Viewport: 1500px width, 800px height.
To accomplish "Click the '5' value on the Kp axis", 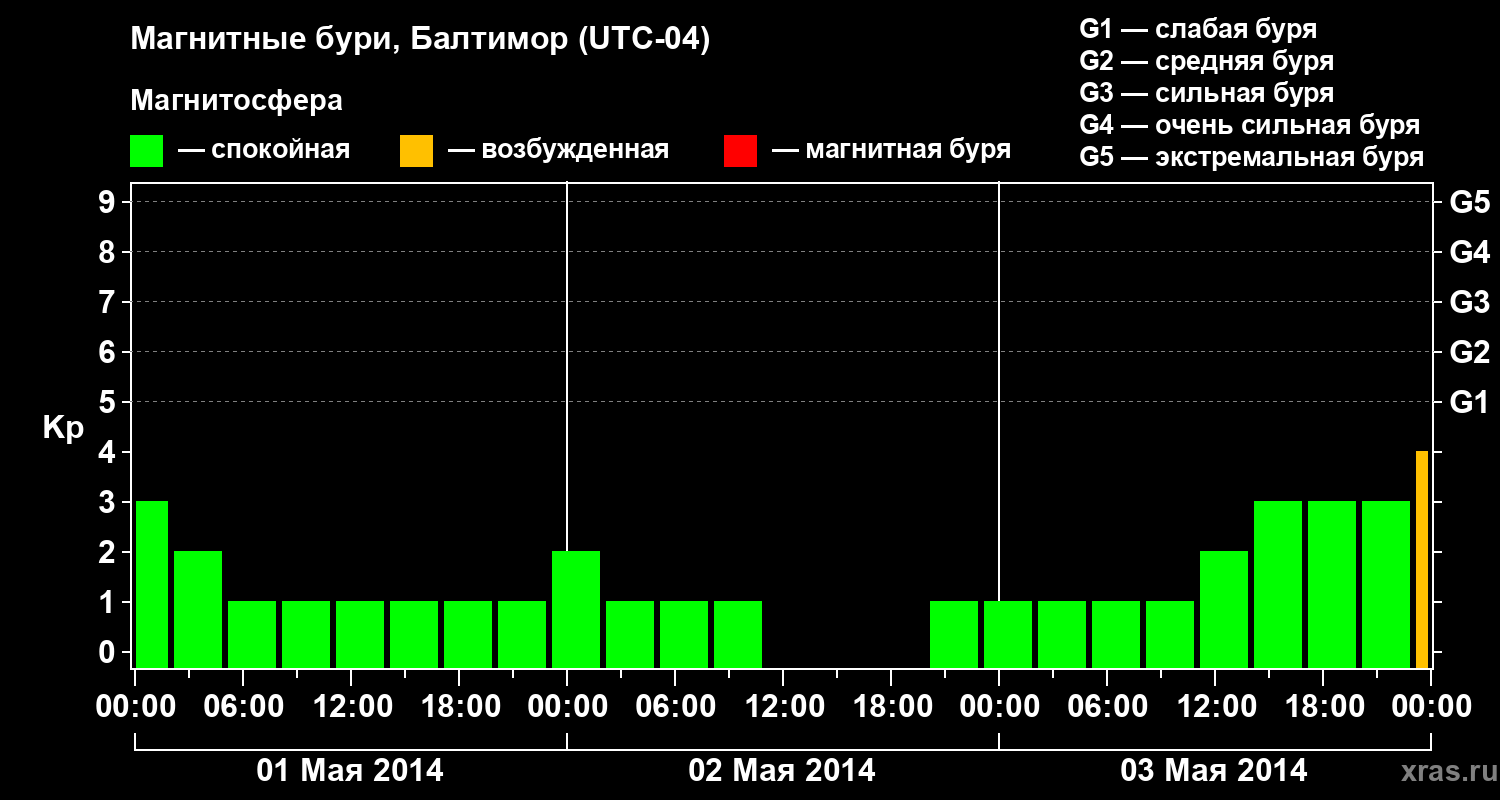I will pyautogui.click(x=109, y=403).
